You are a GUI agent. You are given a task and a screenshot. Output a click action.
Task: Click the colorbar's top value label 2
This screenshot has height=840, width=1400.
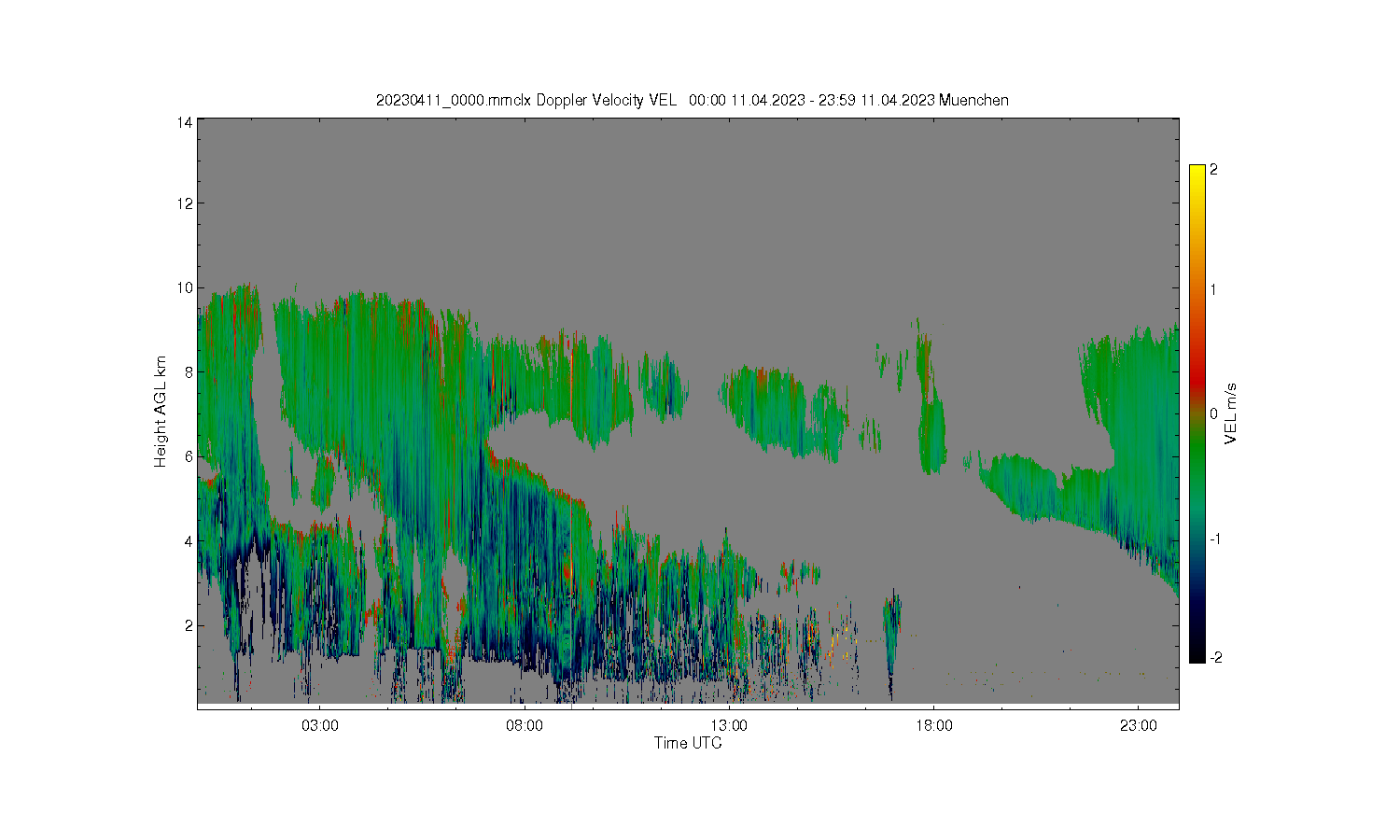1213,170
